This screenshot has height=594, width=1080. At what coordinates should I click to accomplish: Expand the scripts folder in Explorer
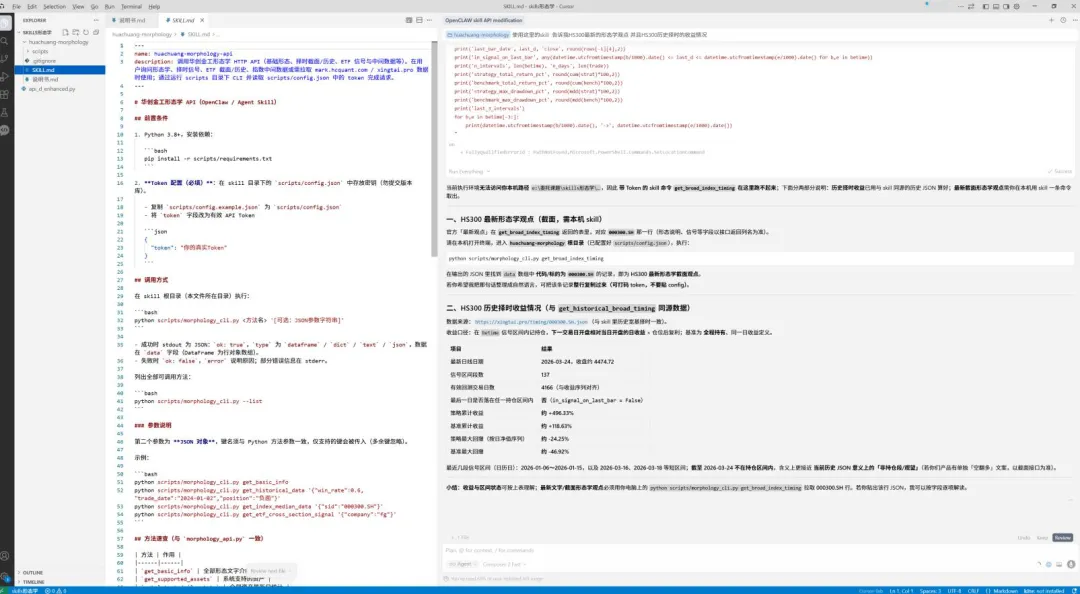40,51
